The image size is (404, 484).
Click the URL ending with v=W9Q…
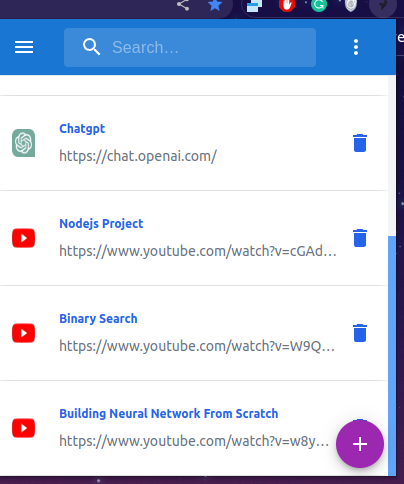pyautogui.click(x=197, y=346)
